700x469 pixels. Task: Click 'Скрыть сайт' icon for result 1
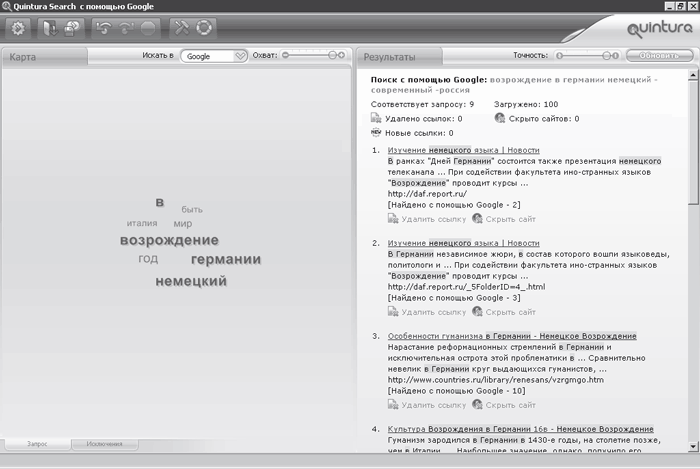(477, 219)
